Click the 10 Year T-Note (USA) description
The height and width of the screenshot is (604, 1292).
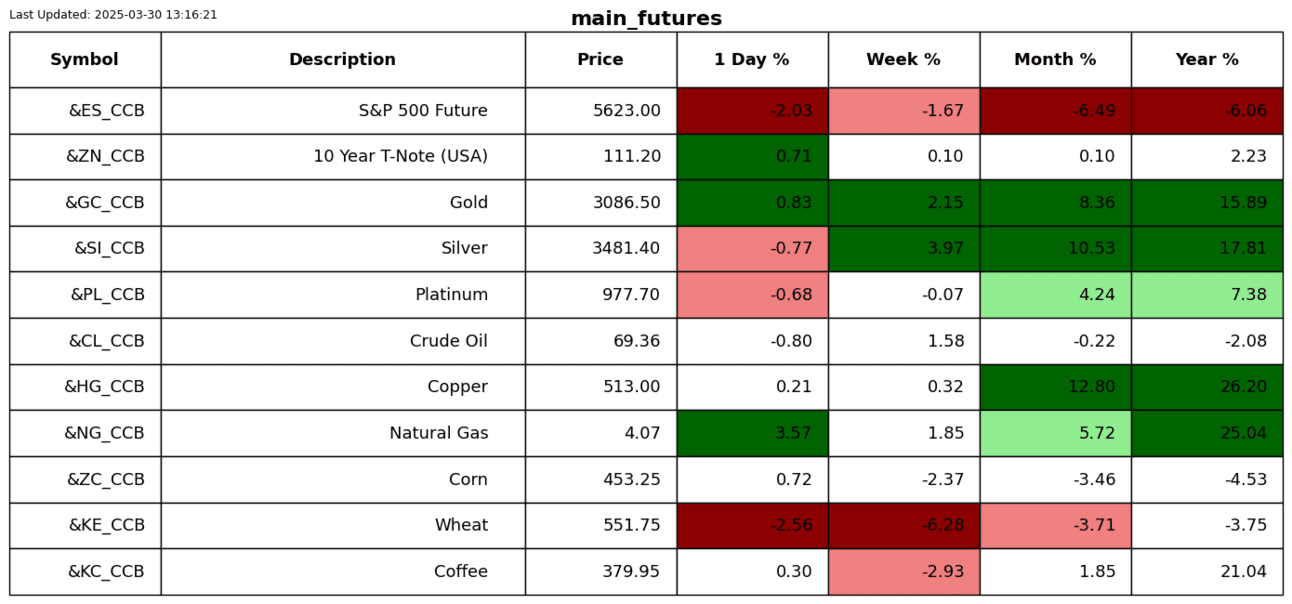point(400,157)
